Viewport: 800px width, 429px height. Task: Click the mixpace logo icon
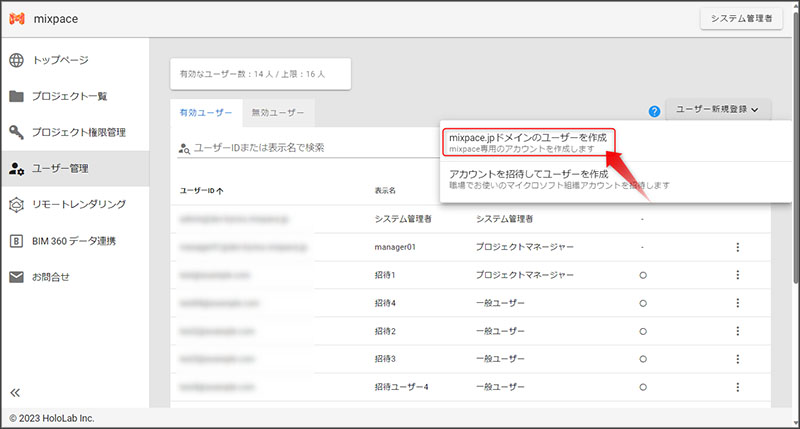click(19, 19)
